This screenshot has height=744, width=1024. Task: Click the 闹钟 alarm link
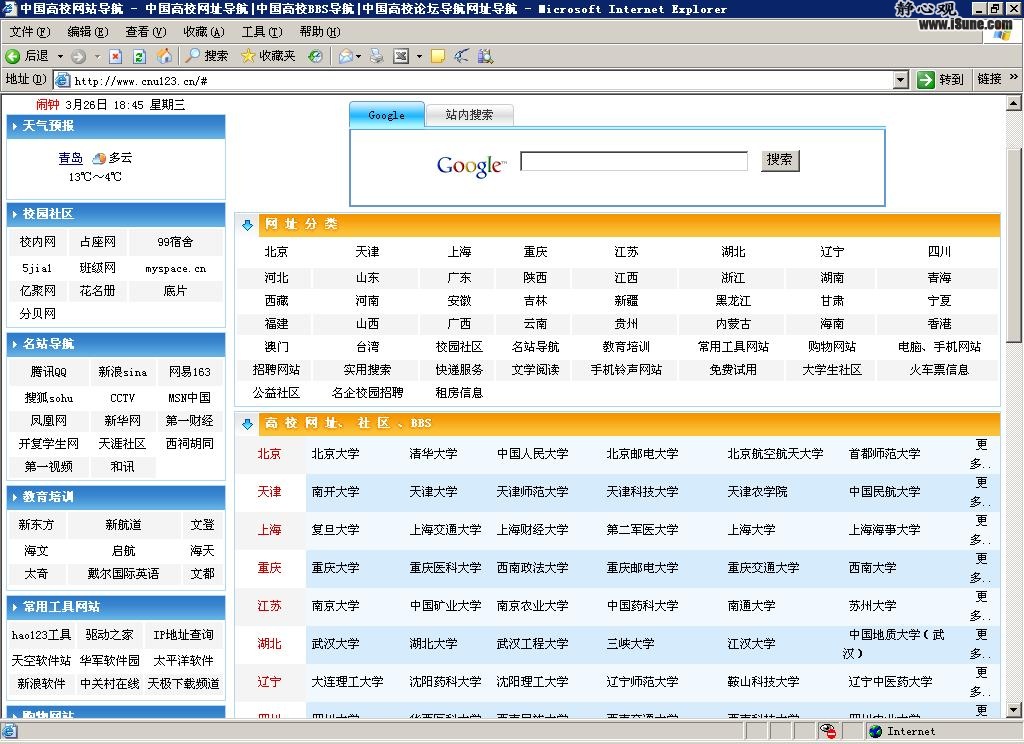(x=47, y=105)
